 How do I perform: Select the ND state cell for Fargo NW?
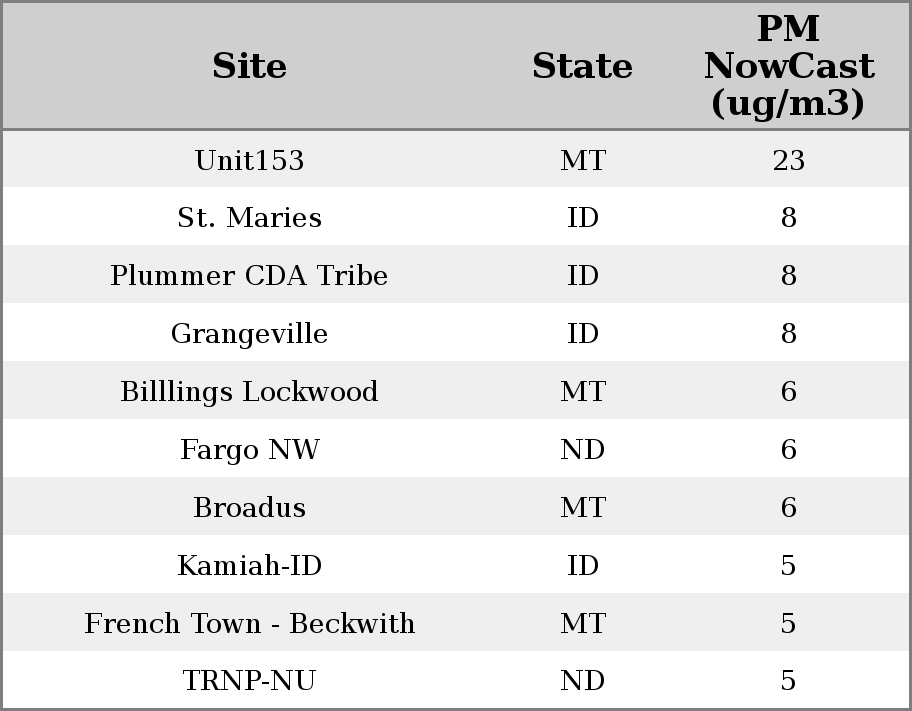point(582,450)
